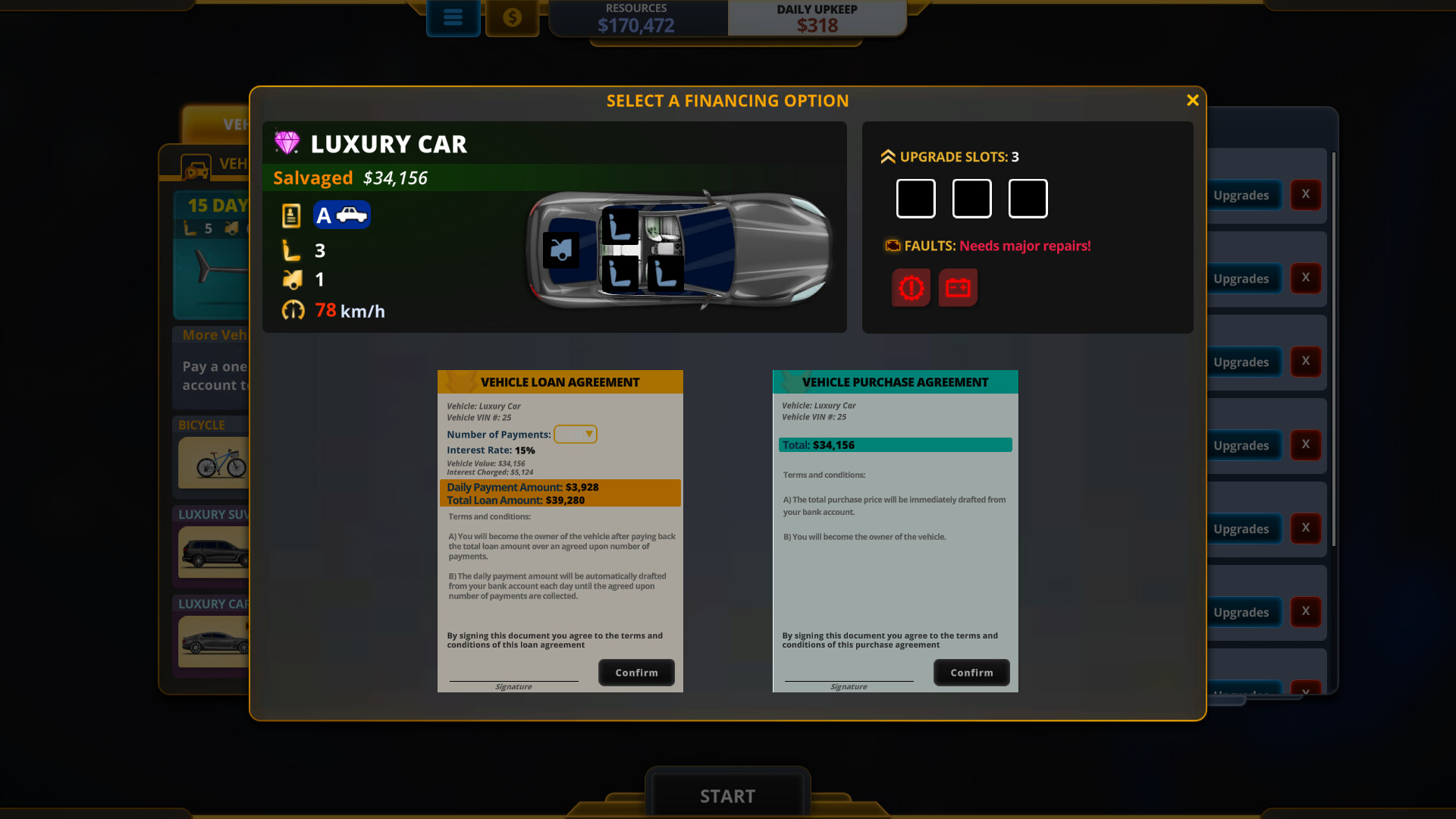Confirm the Vehicle Purchase Agreement
1456x819 pixels.
(971, 672)
